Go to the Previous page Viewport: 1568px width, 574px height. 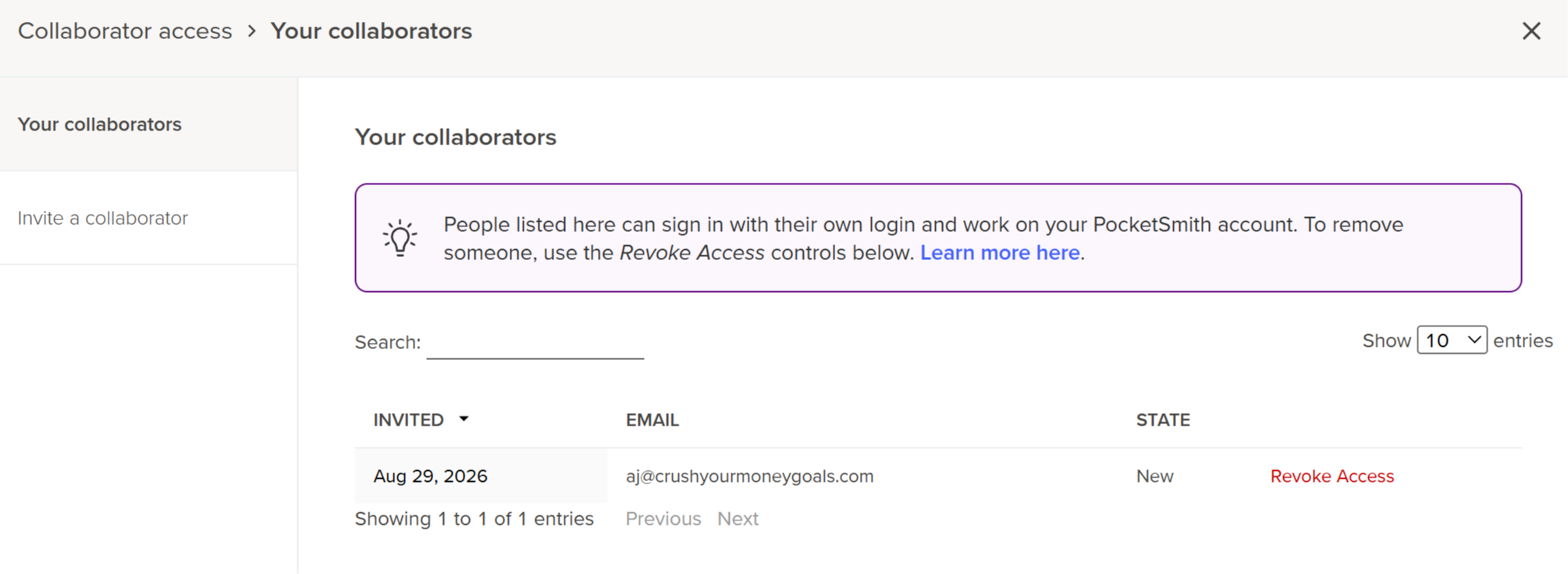pyautogui.click(x=663, y=519)
